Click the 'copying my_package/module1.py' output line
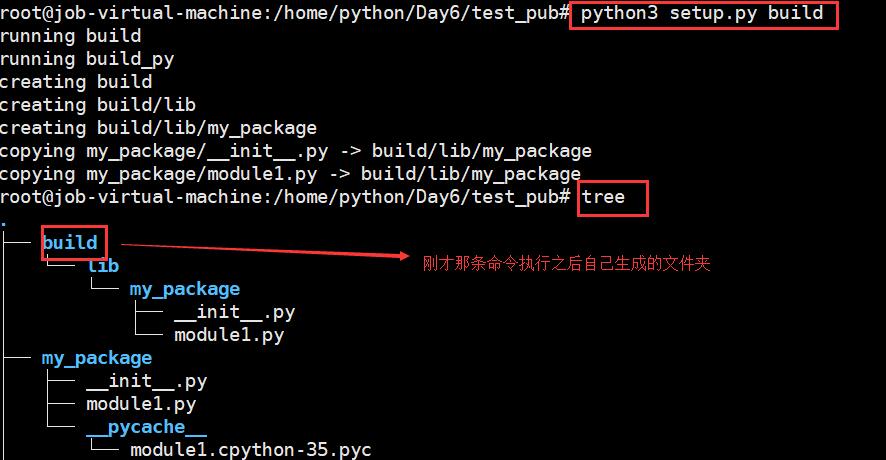Image resolution: width=886 pixels, height=460 pixels. point(290,174)
